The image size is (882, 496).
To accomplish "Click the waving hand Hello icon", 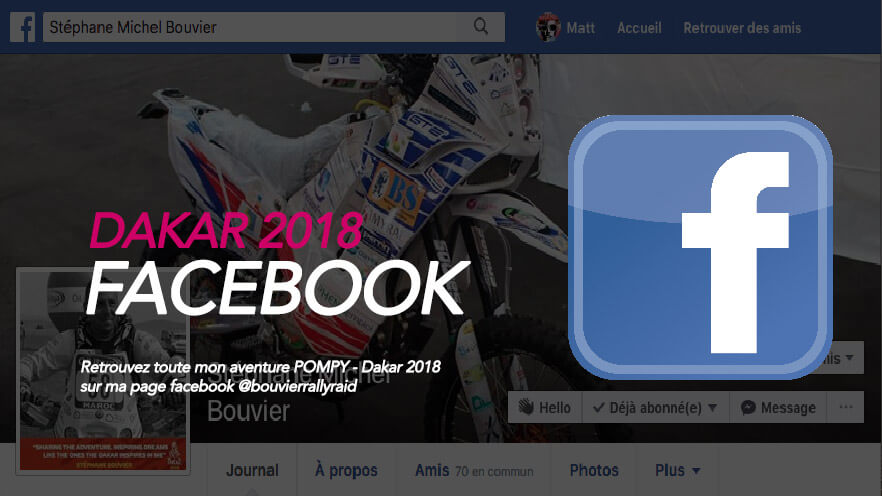I will pos(526,407).
